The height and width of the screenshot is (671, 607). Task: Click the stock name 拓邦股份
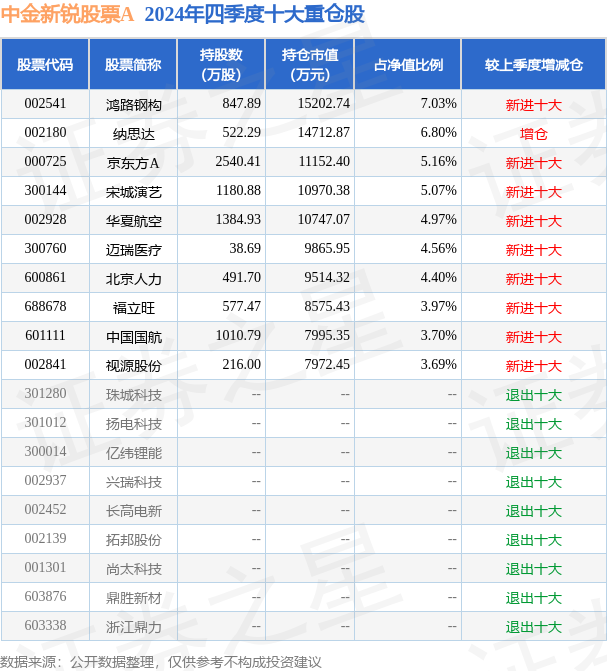[x=134, y=540]
